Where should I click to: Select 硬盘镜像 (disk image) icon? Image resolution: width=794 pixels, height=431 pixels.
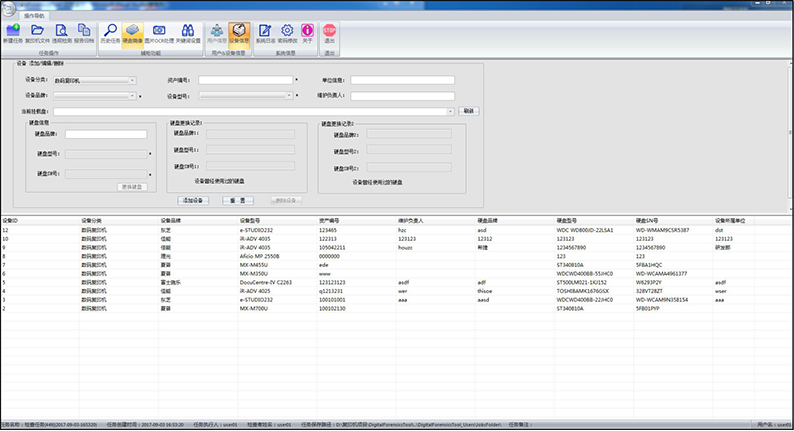(133, 34)
